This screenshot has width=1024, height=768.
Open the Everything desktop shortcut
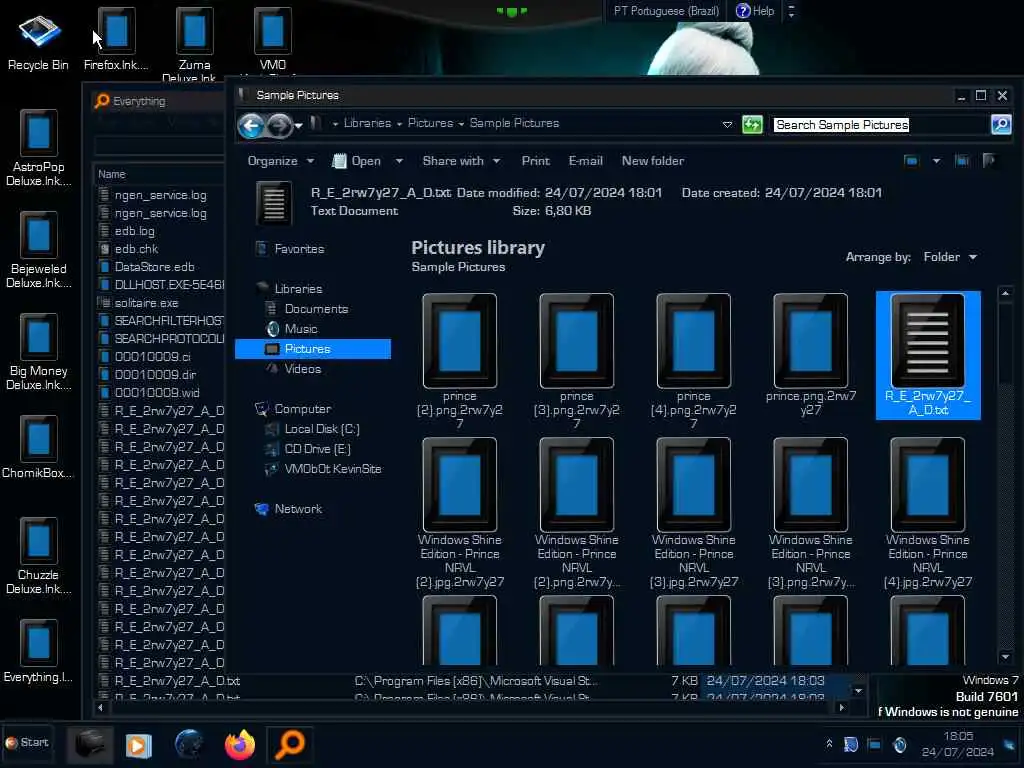point(38,651)
